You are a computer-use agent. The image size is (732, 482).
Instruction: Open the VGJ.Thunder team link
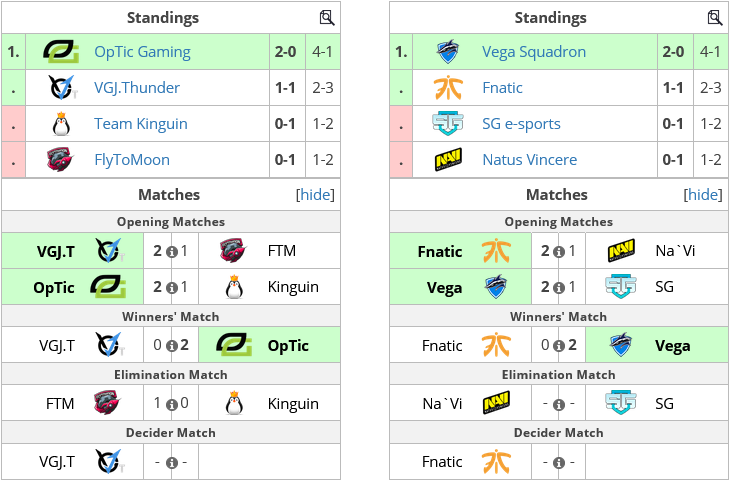(x=137, y=87)
